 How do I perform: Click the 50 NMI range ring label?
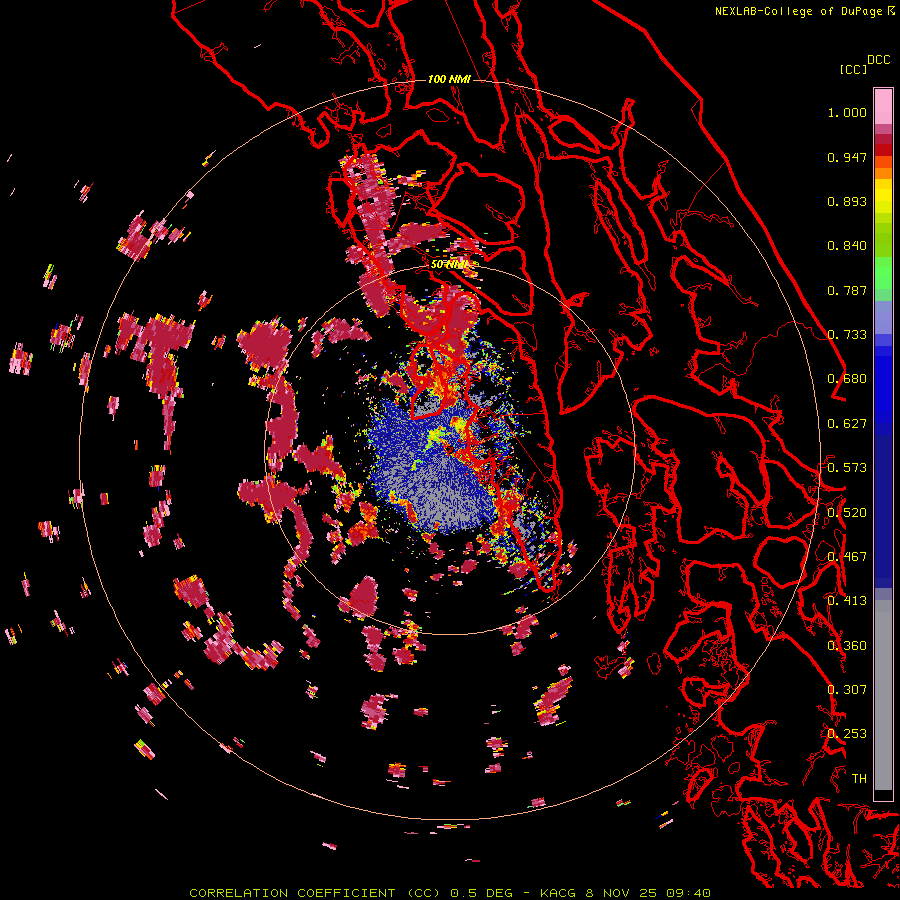tap(449, 265)
